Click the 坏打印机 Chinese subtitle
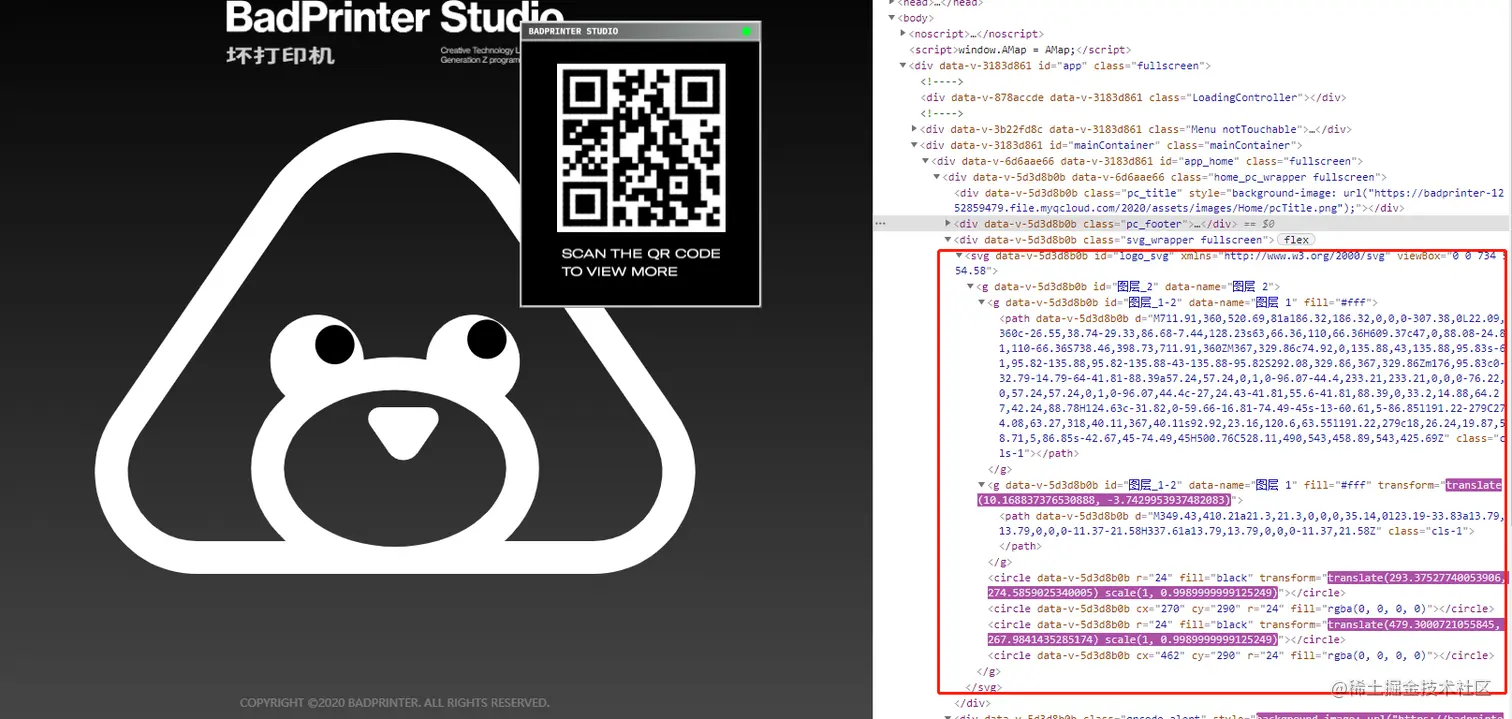This screenshot has width=1512, height=719. point(280,56)
